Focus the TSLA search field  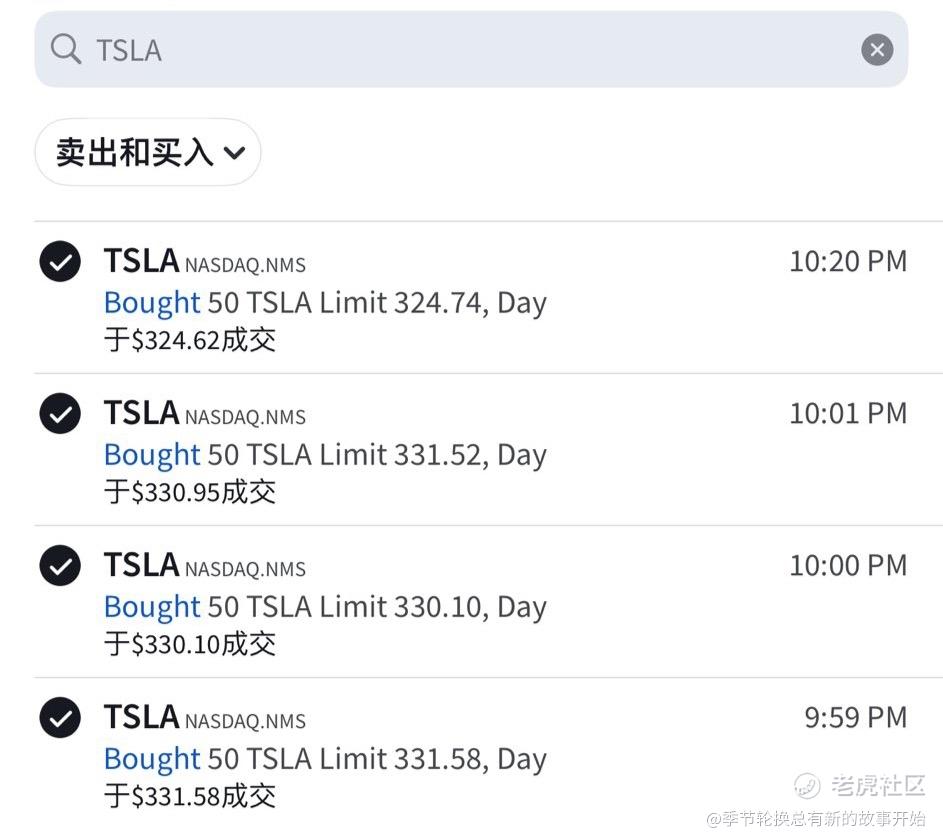click(470, 49)
